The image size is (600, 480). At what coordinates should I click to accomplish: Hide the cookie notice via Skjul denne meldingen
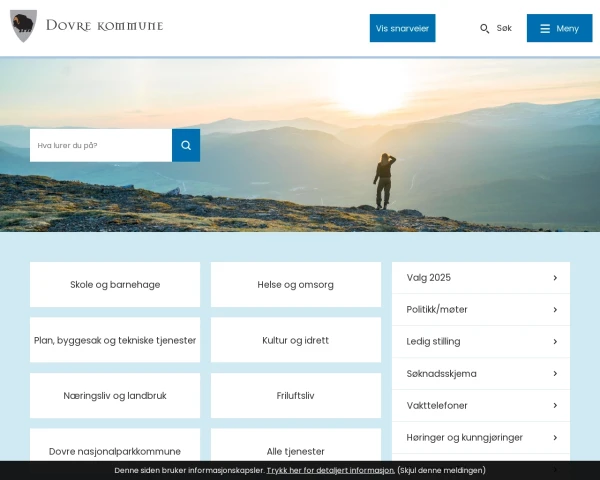[x=442, y=470]
